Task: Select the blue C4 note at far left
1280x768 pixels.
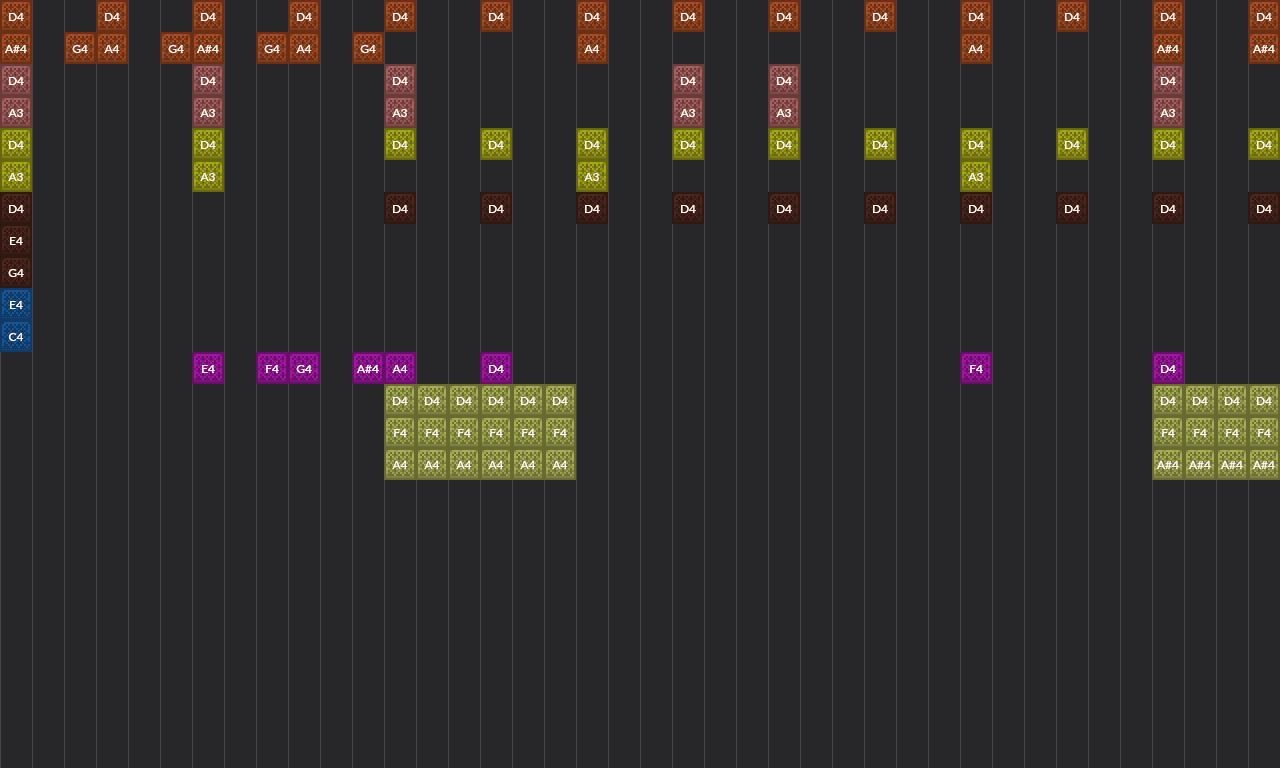Action: (x=16, y=337)
